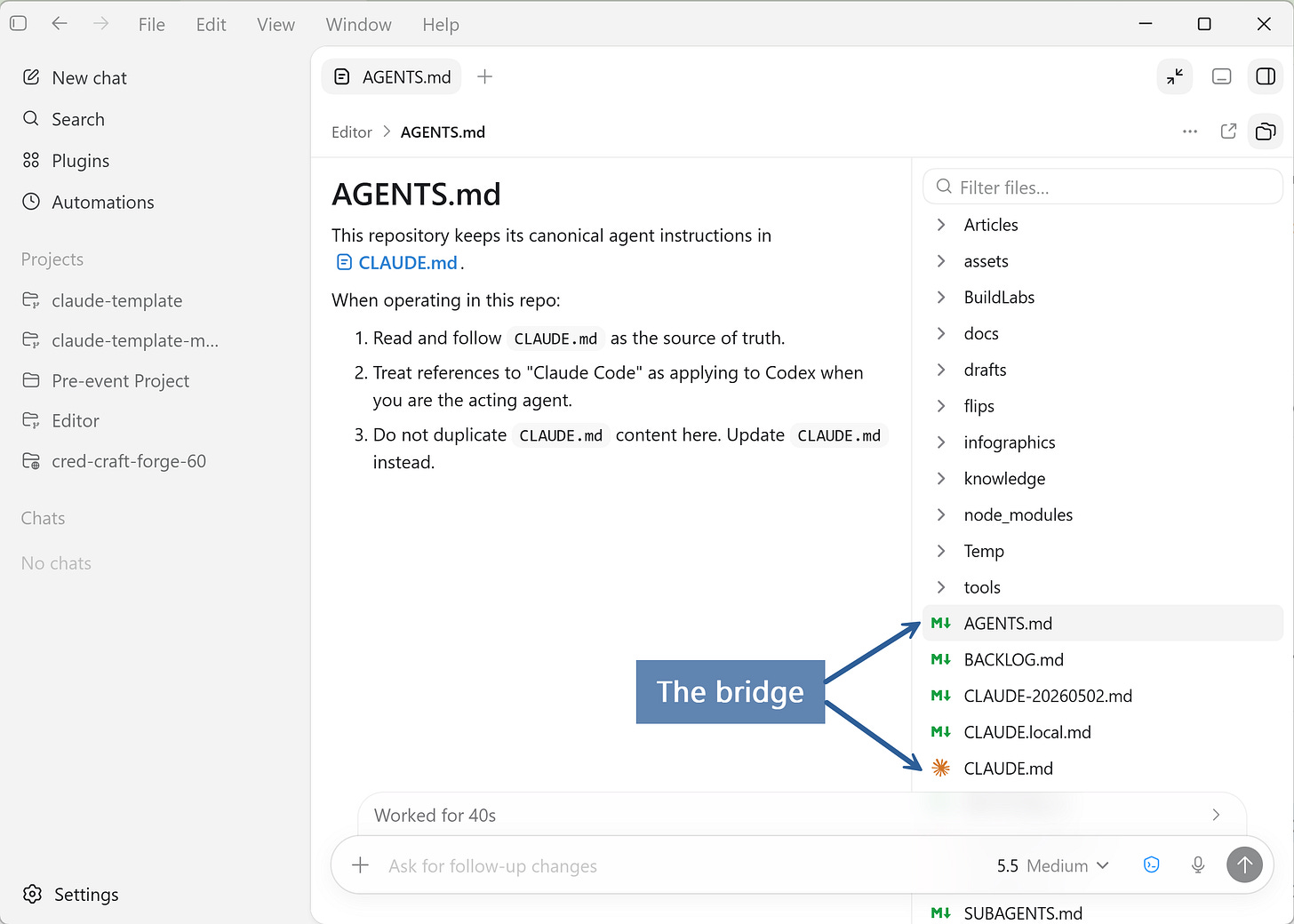The height and width of the screenshot is (924, 1294).
Task: Toggle the right side panel icon
Action: (x=1266, y=77)
